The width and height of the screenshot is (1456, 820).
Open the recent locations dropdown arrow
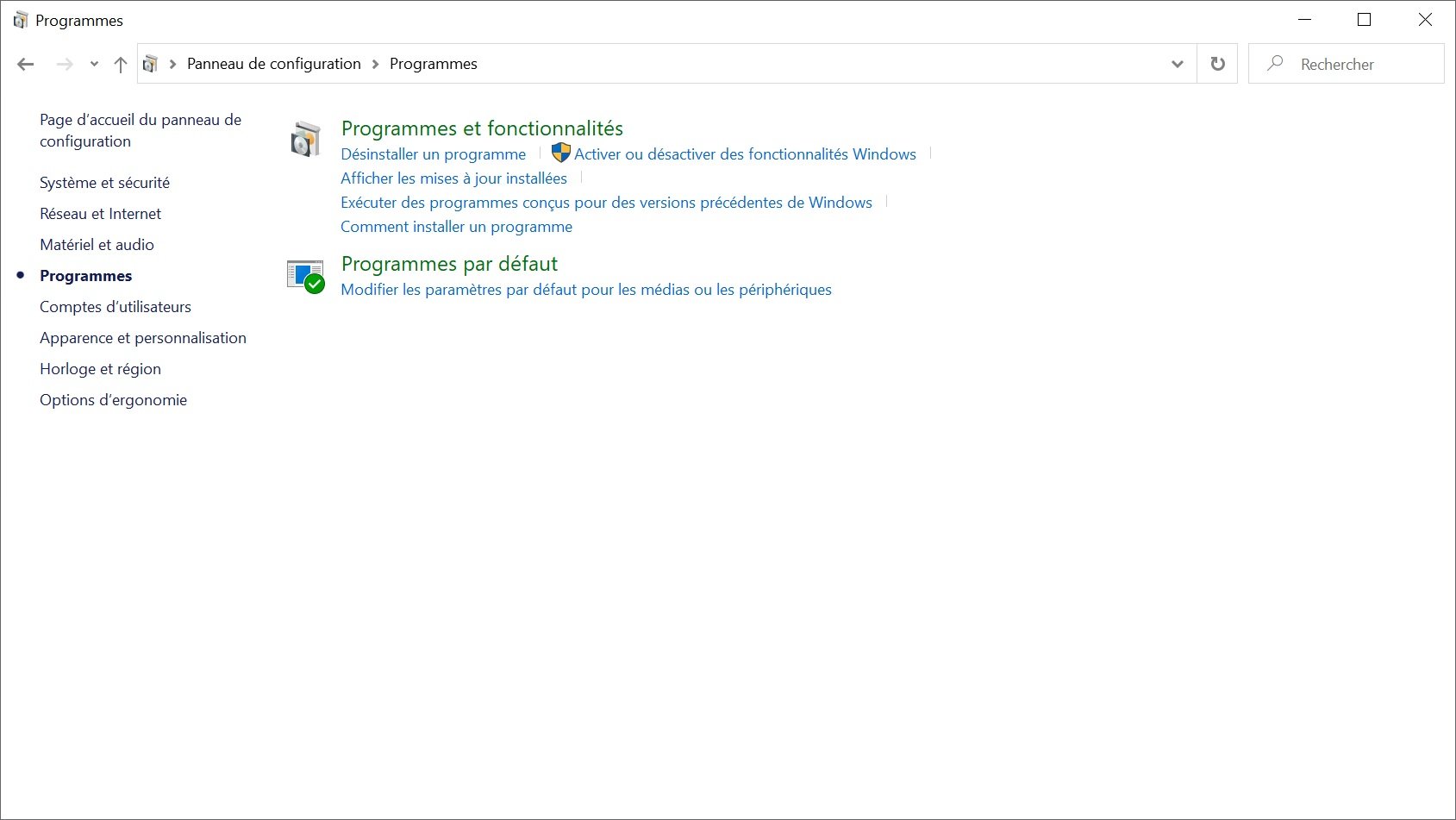[x=94, y=64]
